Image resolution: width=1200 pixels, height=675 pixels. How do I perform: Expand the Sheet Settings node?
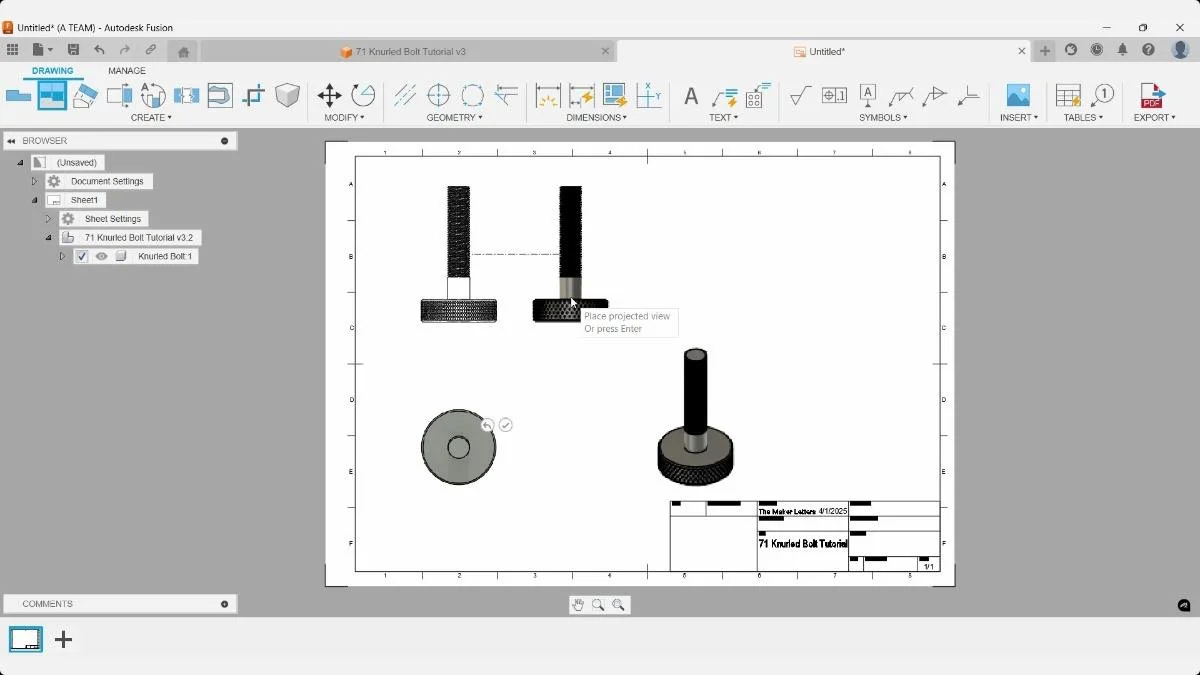pyautogui.click(x=48, y=219)
